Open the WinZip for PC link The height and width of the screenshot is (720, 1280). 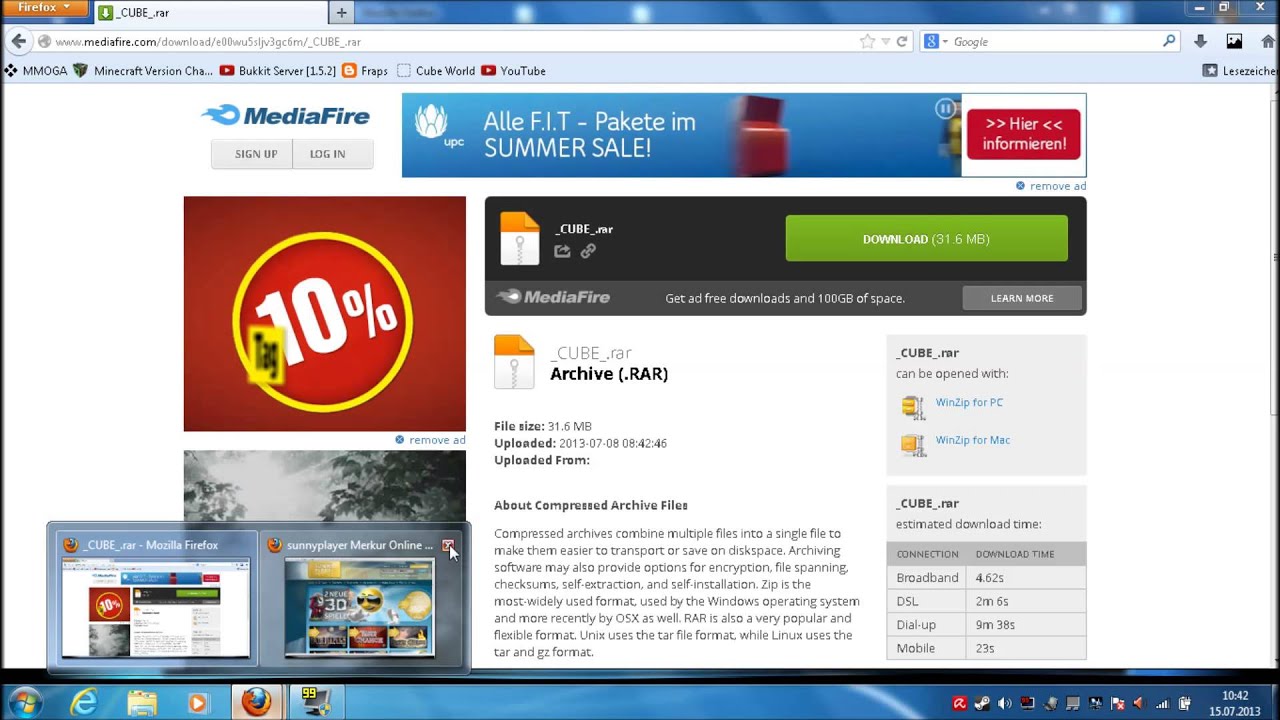tap(969, 402)
